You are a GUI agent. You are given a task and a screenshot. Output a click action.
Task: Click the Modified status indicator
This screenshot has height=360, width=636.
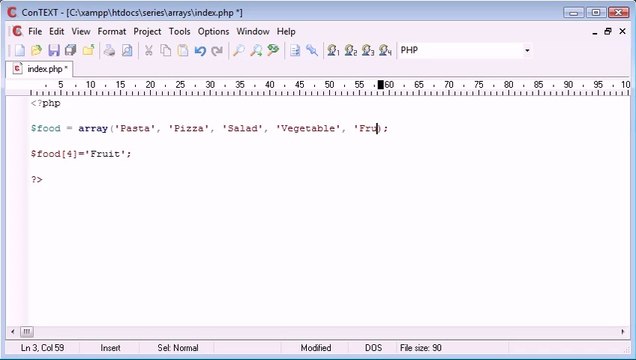(x=316, y=348)
